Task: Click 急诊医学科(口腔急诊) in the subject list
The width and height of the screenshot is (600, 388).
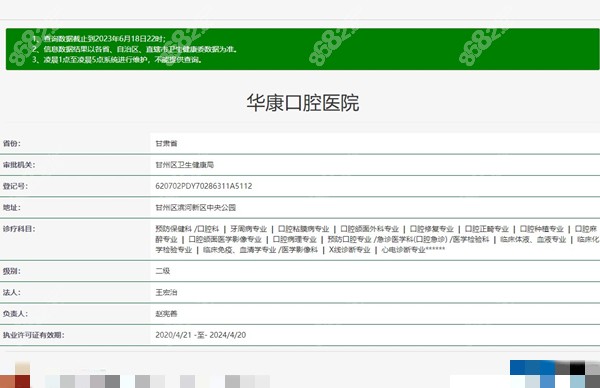Action: coord(412,240)
